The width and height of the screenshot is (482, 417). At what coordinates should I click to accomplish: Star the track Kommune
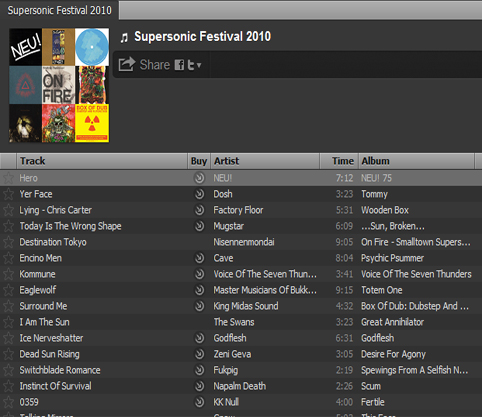(8, 274)
